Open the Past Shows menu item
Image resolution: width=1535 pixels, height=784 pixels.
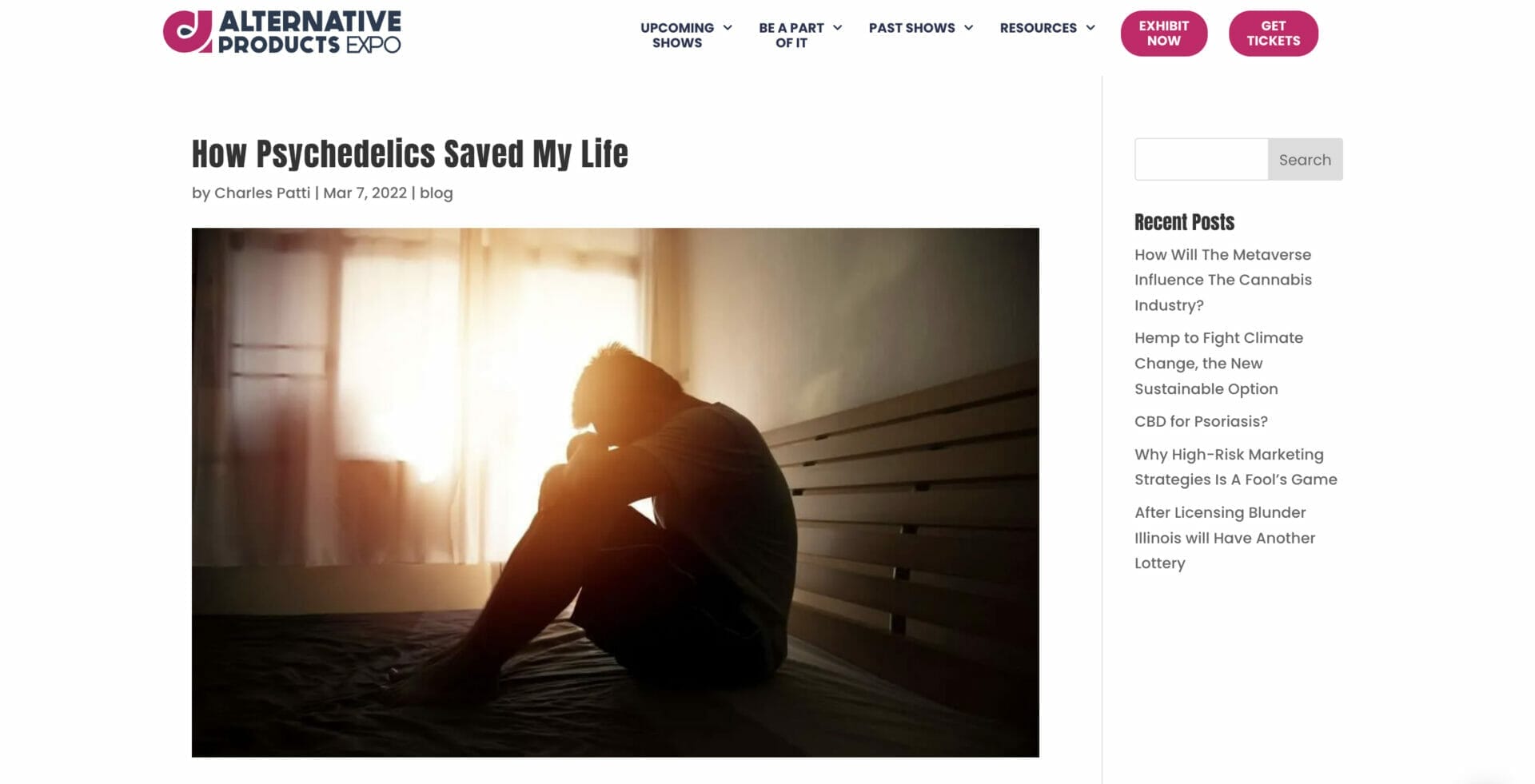[x=911, y=28]
